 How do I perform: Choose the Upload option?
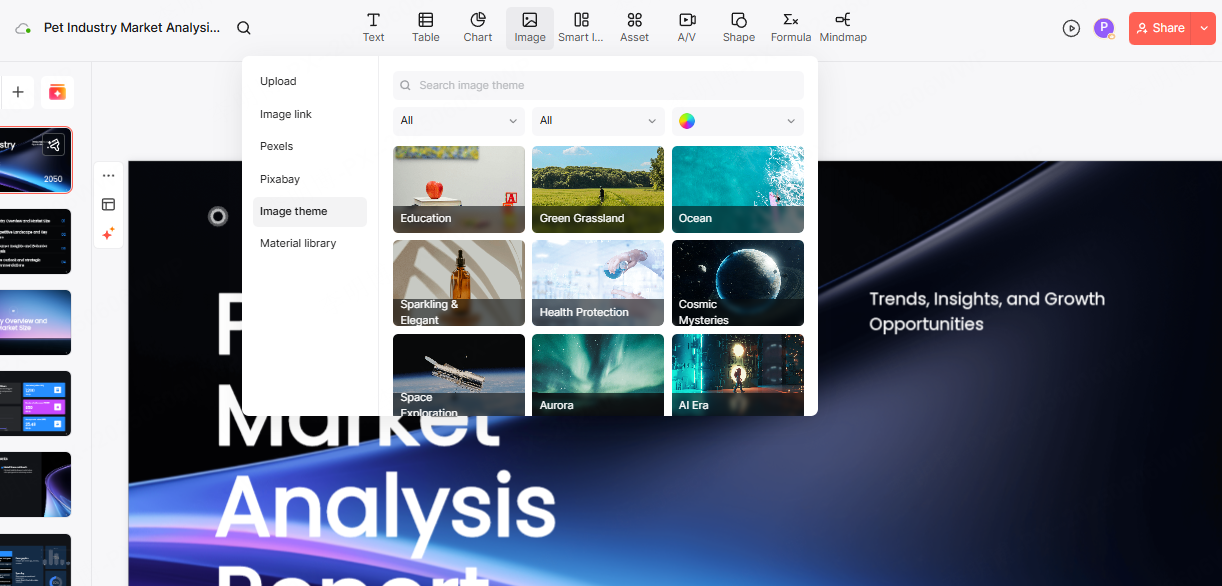point(277,81)
